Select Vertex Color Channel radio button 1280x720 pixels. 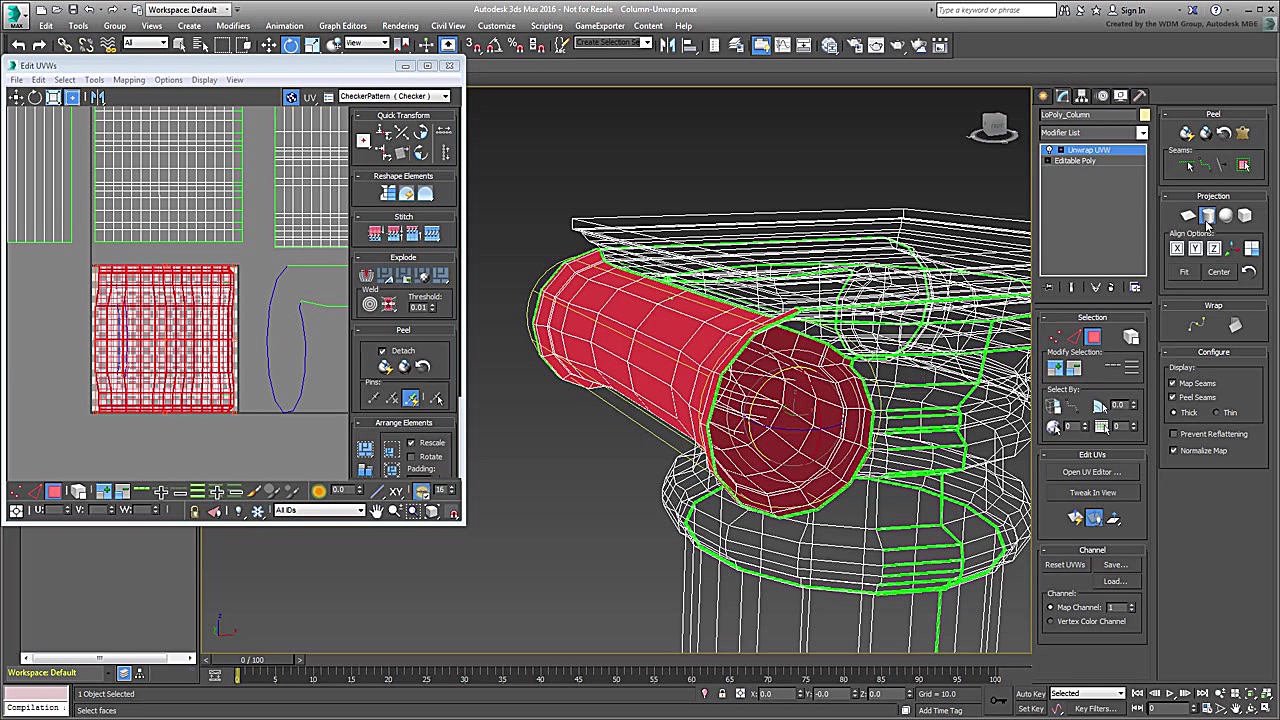pos(1050,621)
